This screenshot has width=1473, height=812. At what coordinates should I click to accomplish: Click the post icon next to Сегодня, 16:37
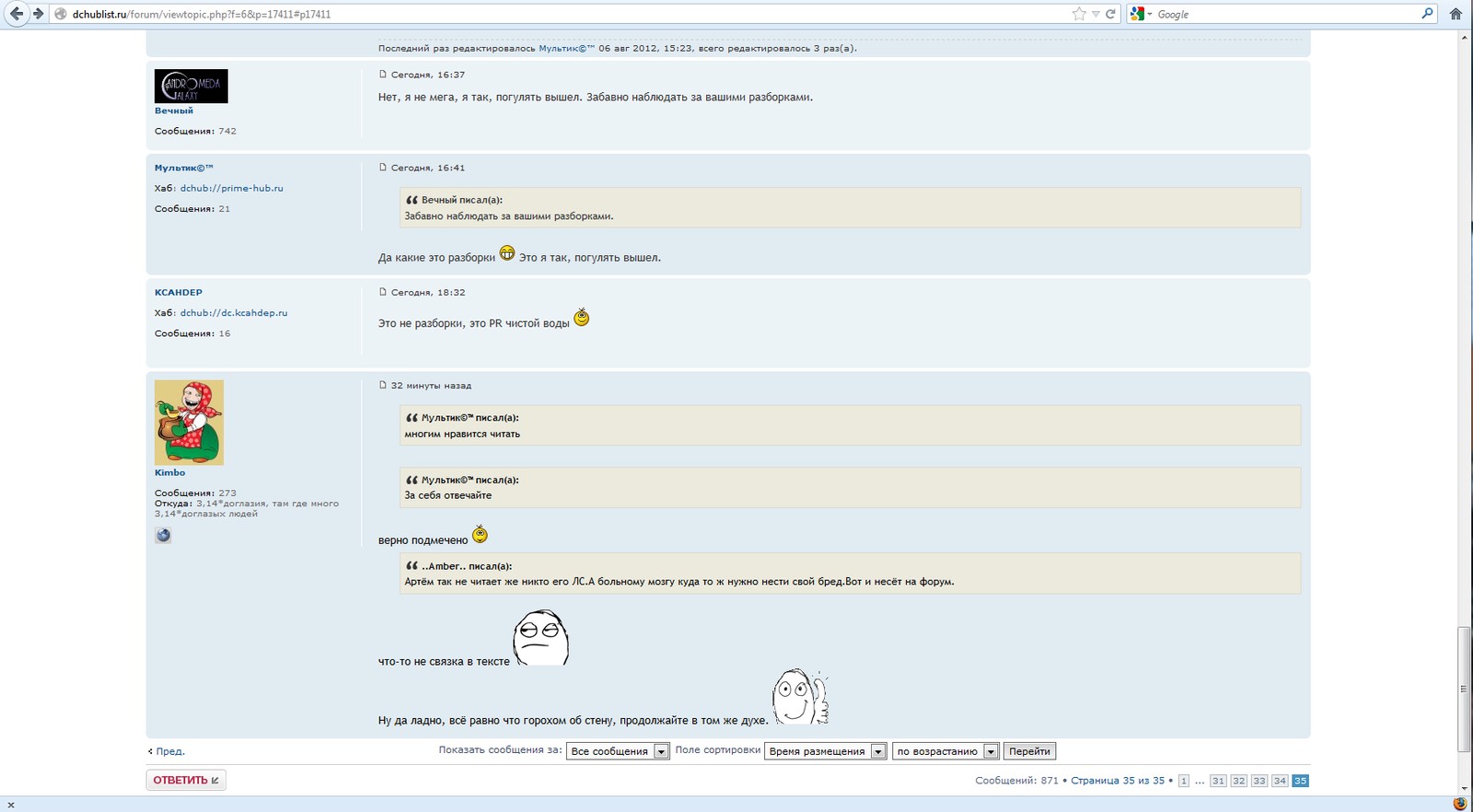[x=383, y=75]
